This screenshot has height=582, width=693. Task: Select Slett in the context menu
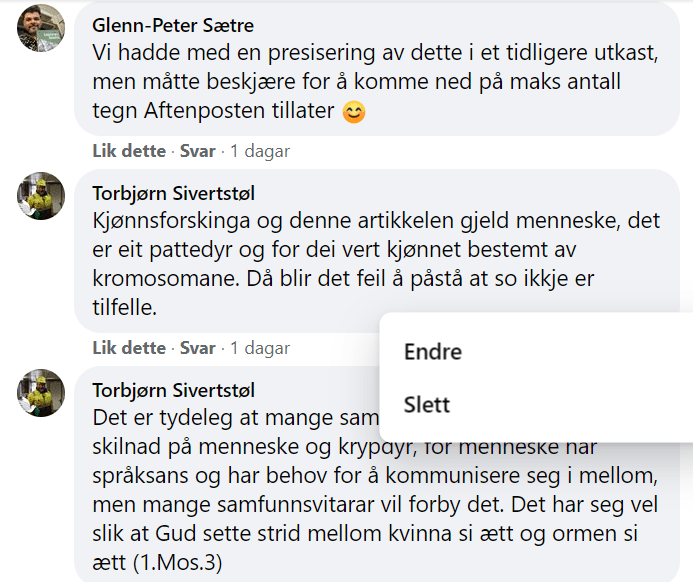[x=427, y=405]
